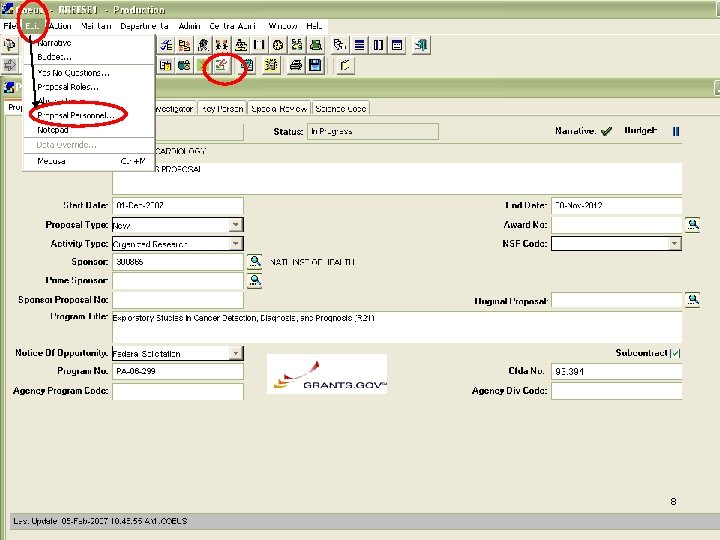Click the End Date field
The height and width of the screenshot is (540, 720).
617,206
